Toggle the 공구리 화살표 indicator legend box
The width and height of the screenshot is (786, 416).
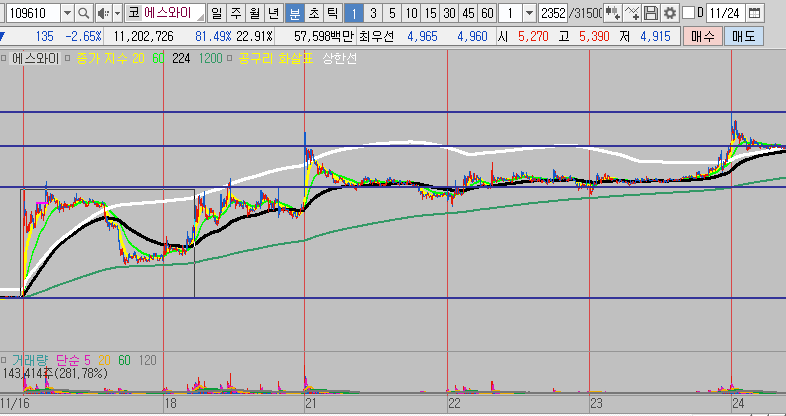tap(230, 59)
